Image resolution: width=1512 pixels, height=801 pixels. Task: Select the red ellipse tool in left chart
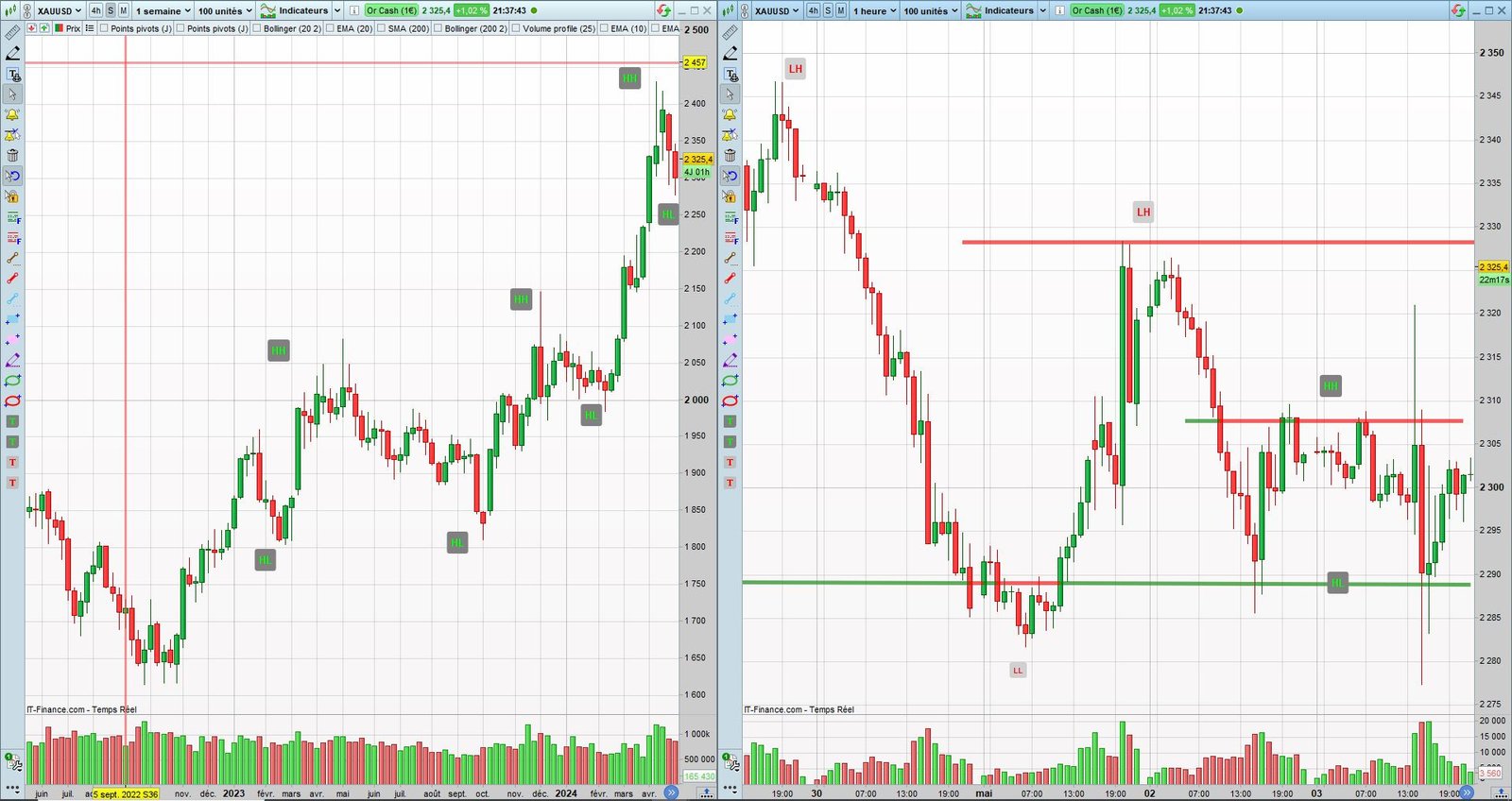pos(12,401)
